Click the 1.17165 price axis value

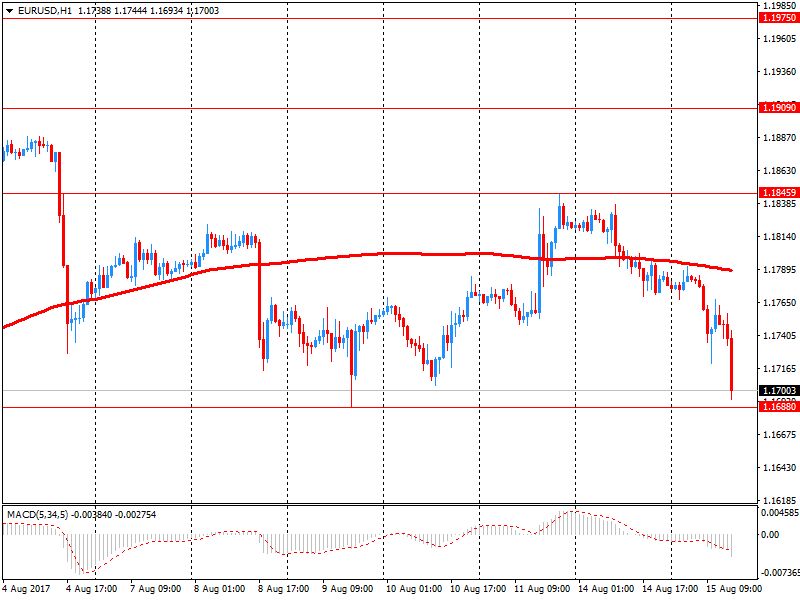[780, 369]
